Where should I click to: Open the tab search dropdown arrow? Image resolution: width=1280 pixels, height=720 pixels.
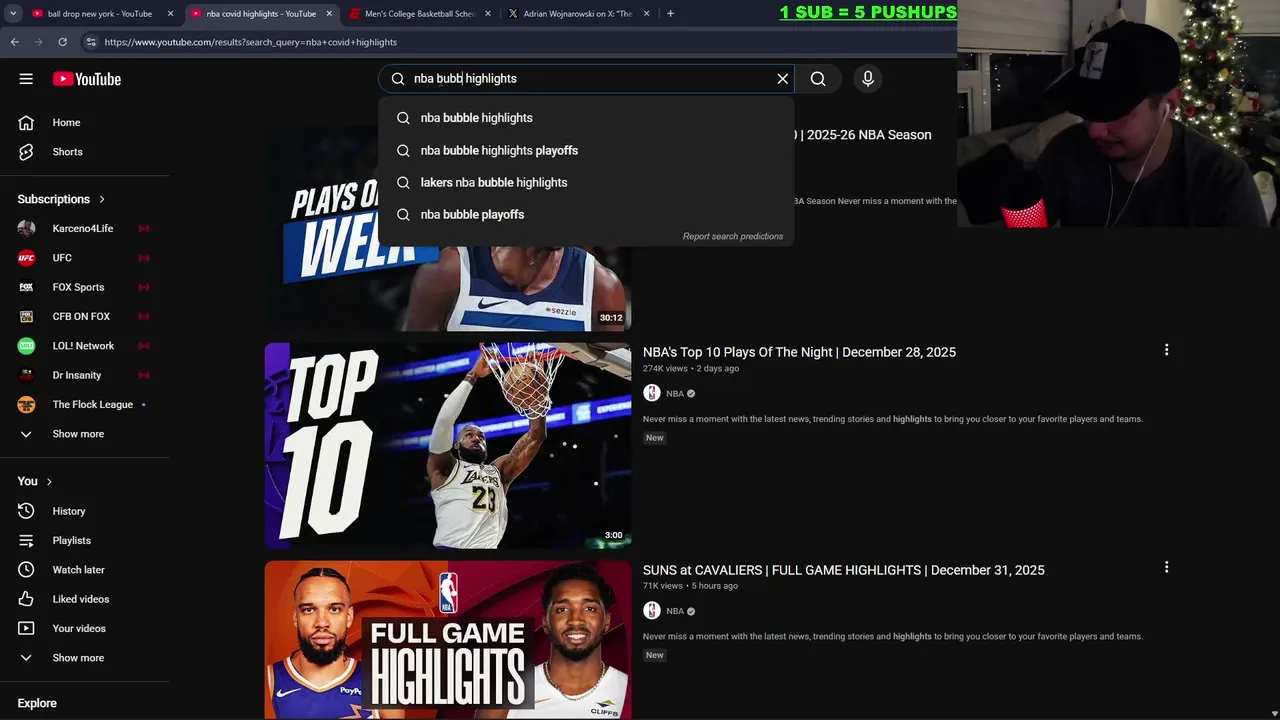tap(13, 14)
